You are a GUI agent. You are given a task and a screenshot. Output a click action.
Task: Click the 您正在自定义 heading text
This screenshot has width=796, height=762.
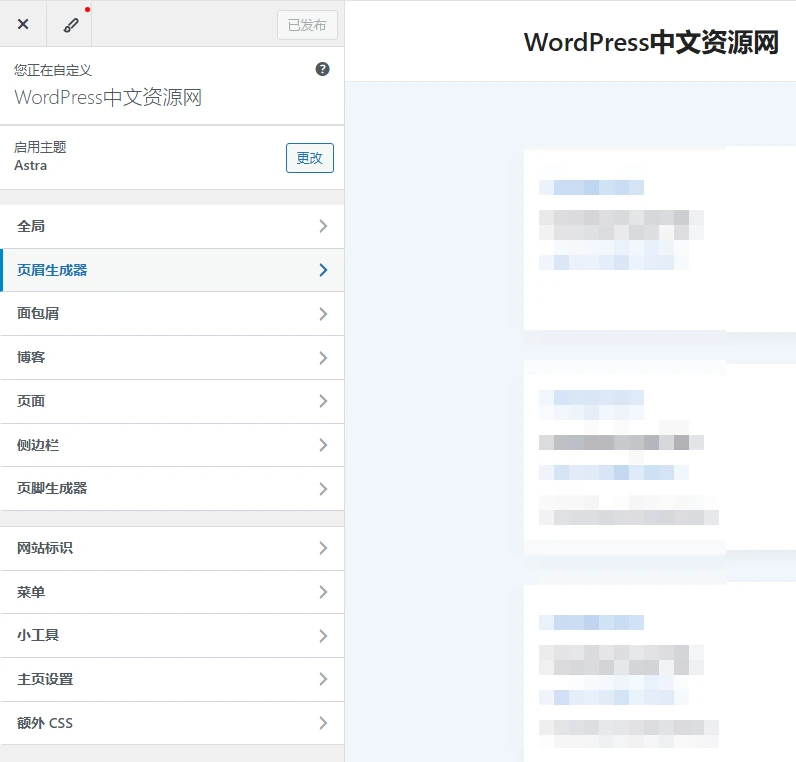(x=53, y=70)
